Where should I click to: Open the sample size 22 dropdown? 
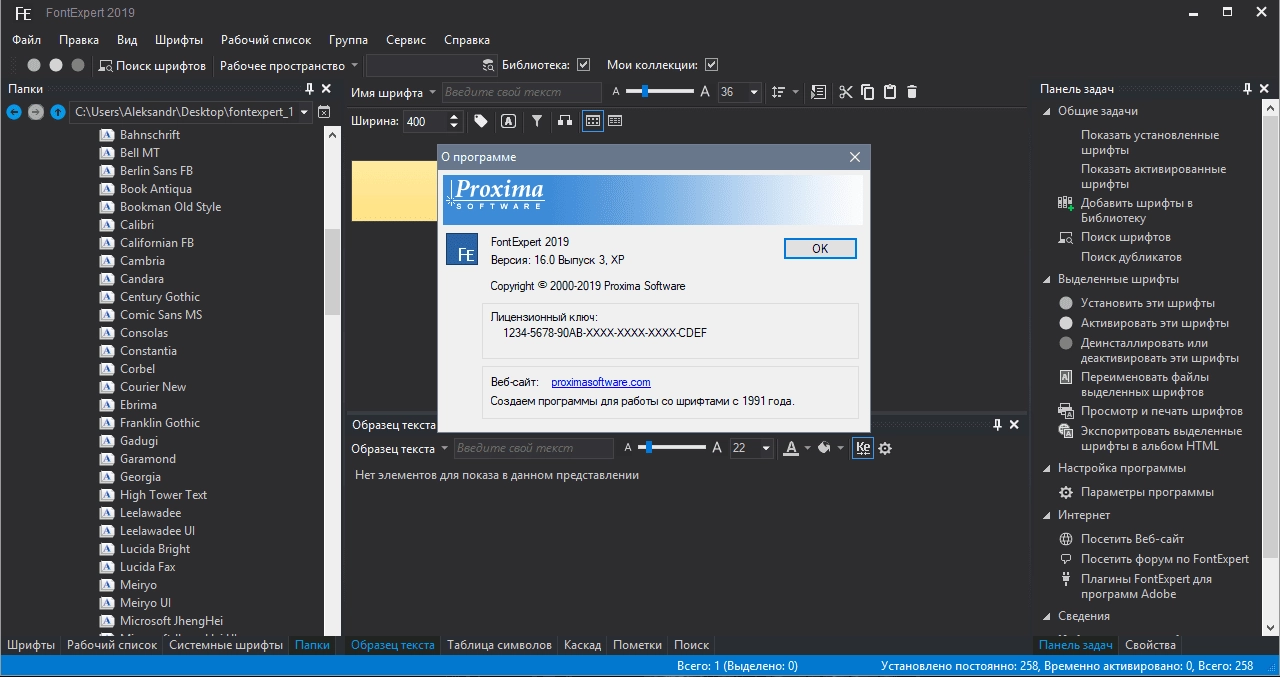click(x=766, y=448)
